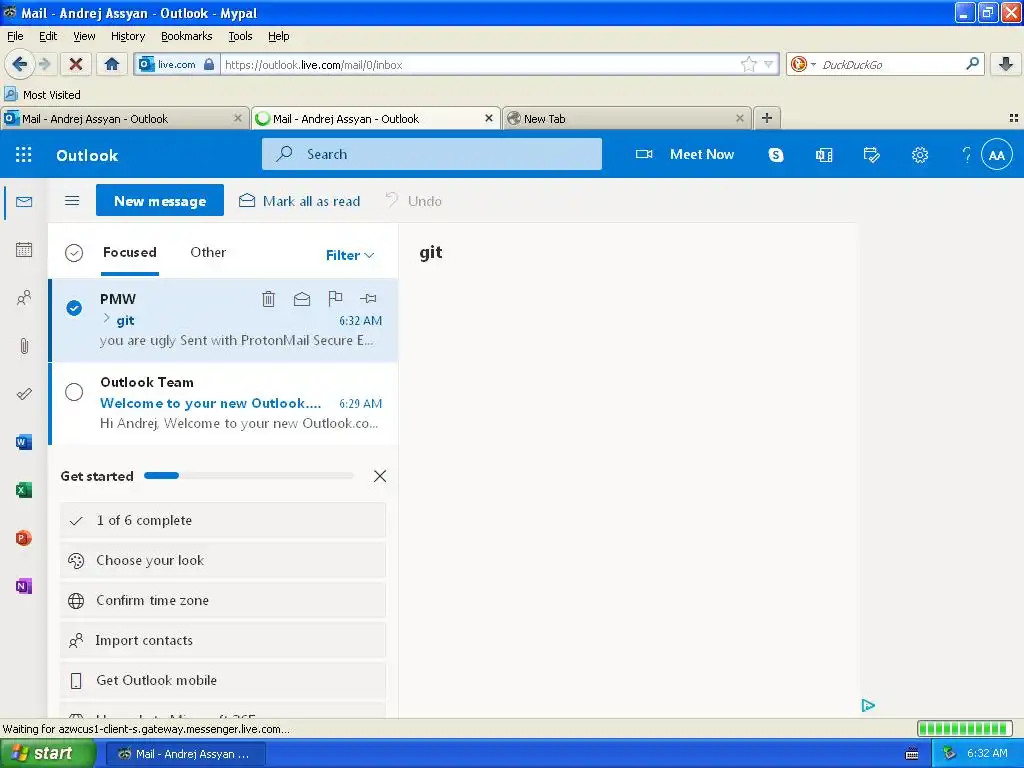Launch OneNote from the sidebar

[24, 586]
